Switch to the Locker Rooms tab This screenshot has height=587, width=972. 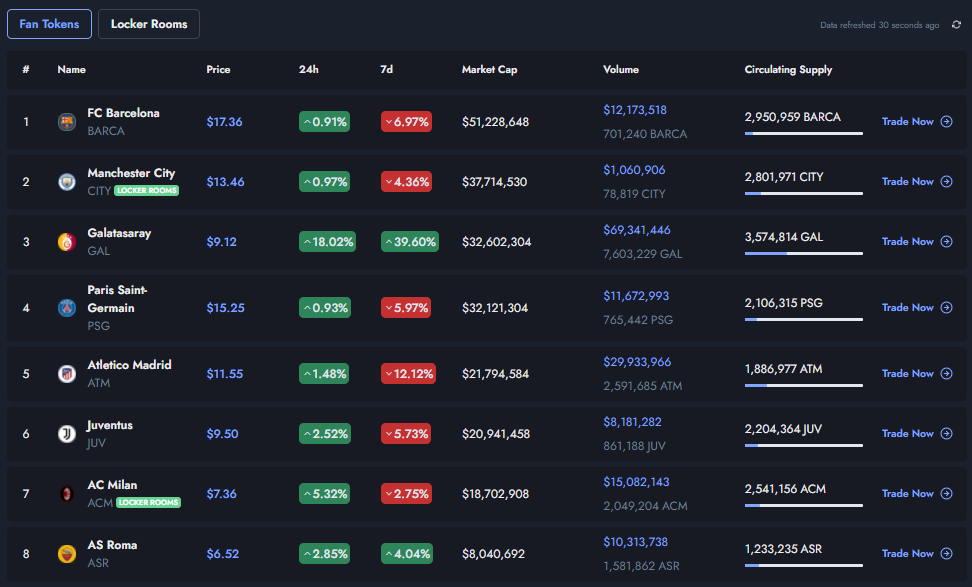(149, 24)
